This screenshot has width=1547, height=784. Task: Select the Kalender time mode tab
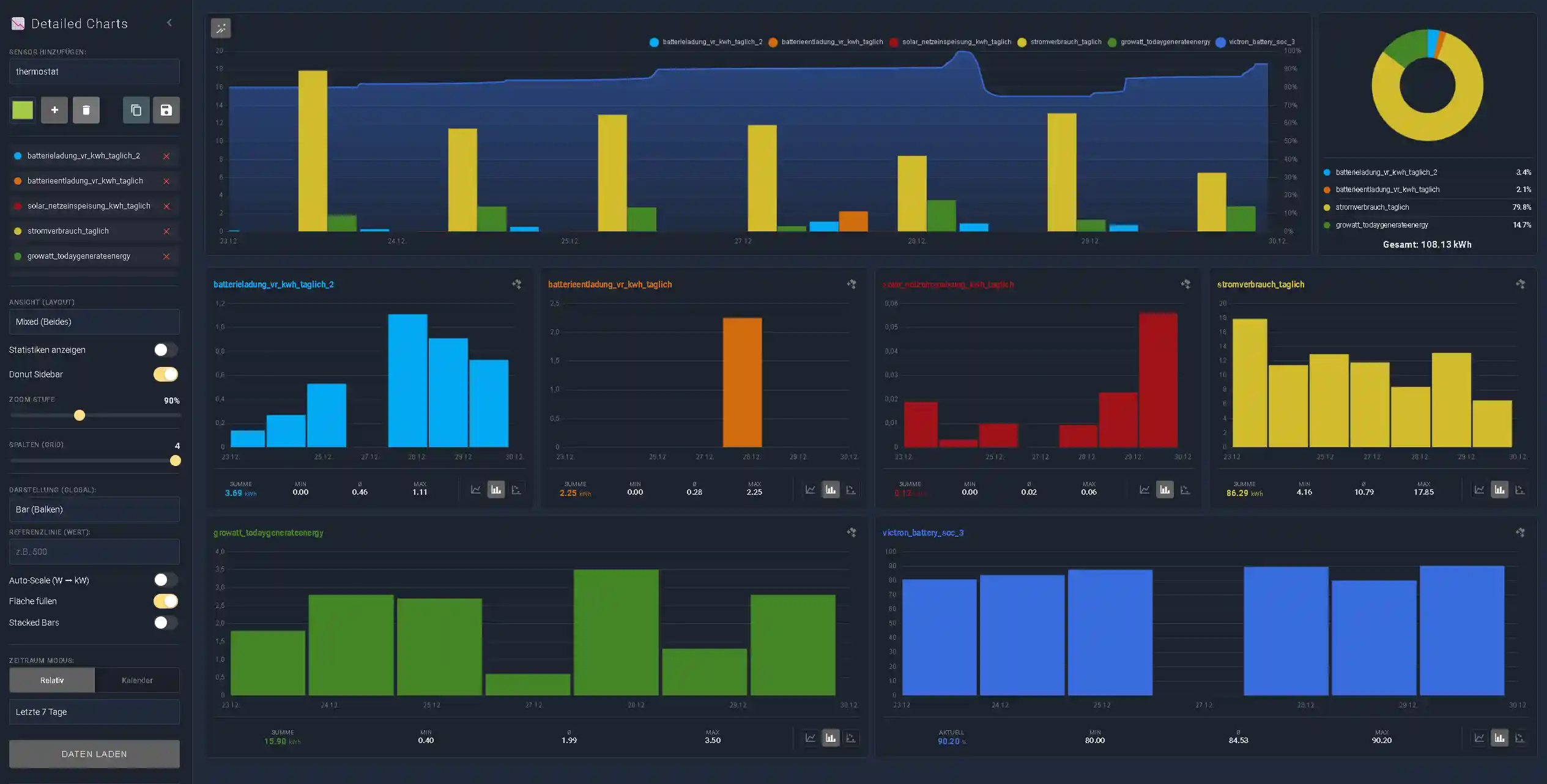pyautogui.click(x=137, y=680)
